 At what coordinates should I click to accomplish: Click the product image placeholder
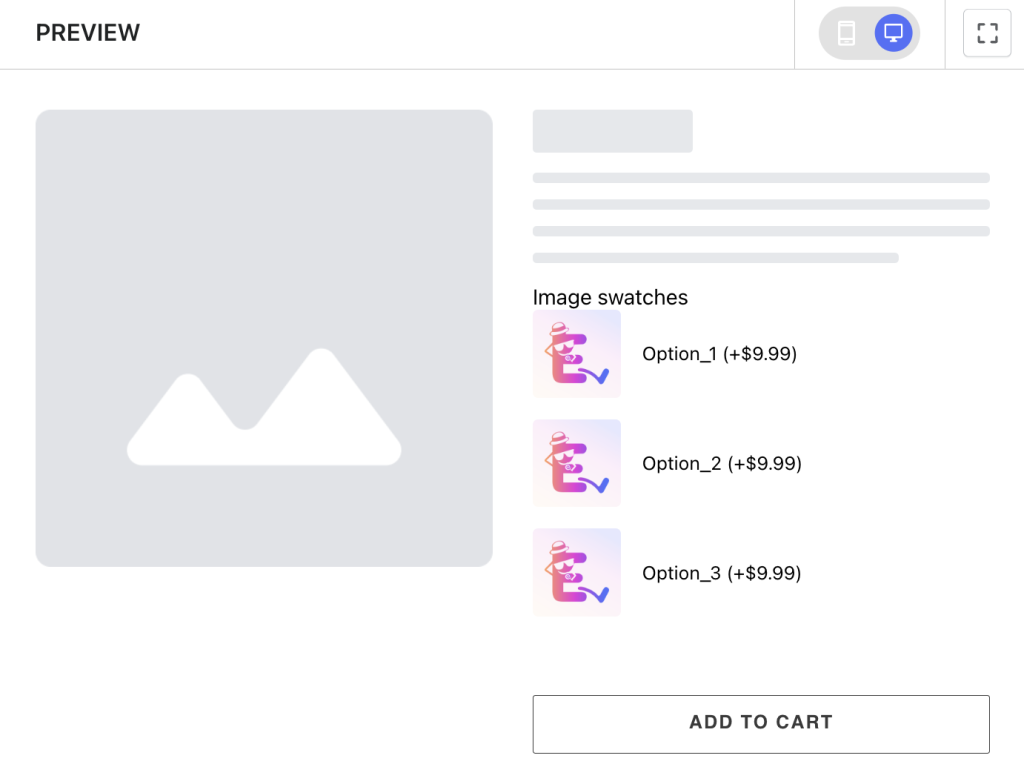point(264,338)
